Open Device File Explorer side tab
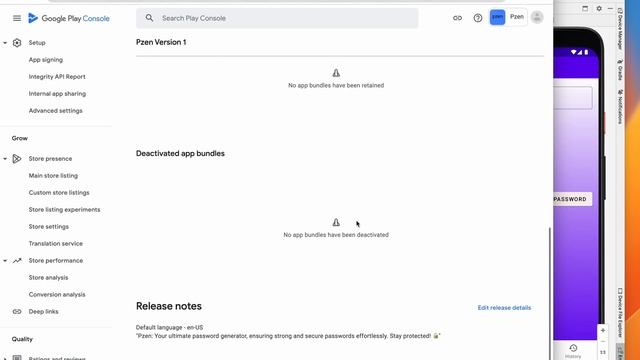Screen dimensions: 640x360 pos(620,312)
